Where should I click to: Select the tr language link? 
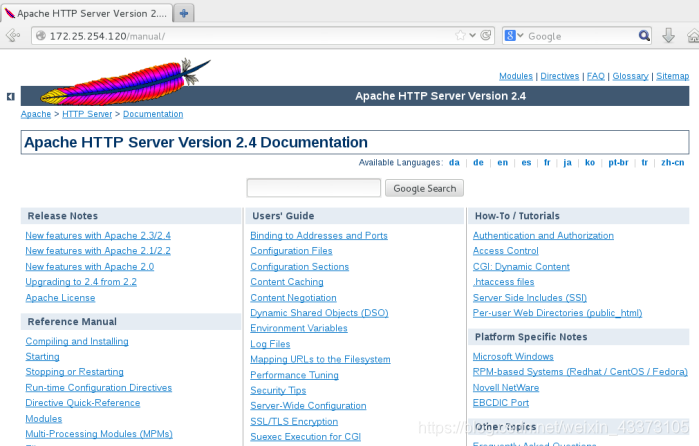click(x=644, y=162)
